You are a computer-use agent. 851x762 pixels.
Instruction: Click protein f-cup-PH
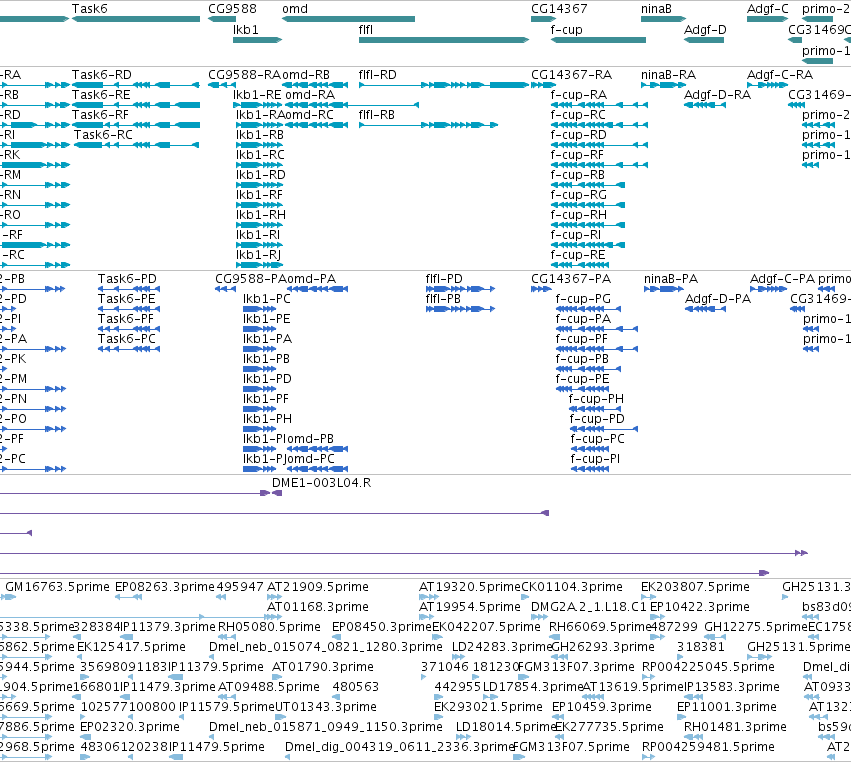pos(596,398)
